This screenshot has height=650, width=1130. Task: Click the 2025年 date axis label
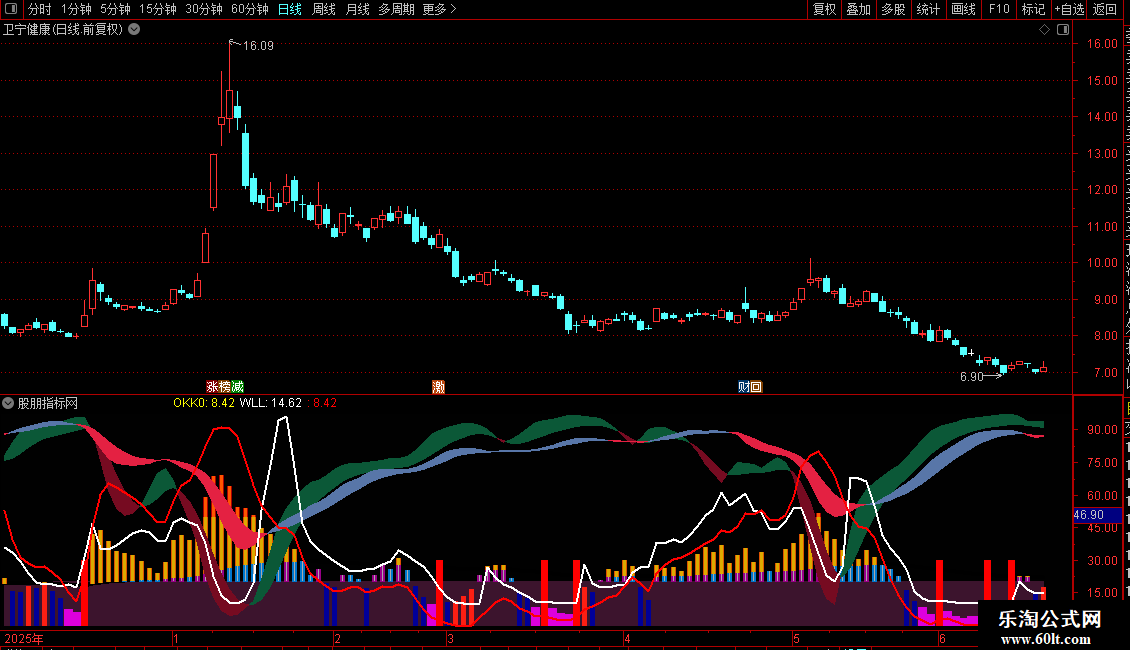click(24, 638)
